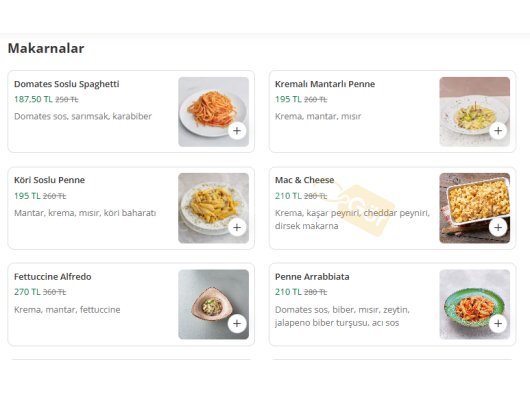
Task: Click the Köri Soslu Penne title
Action: [49, 180]
